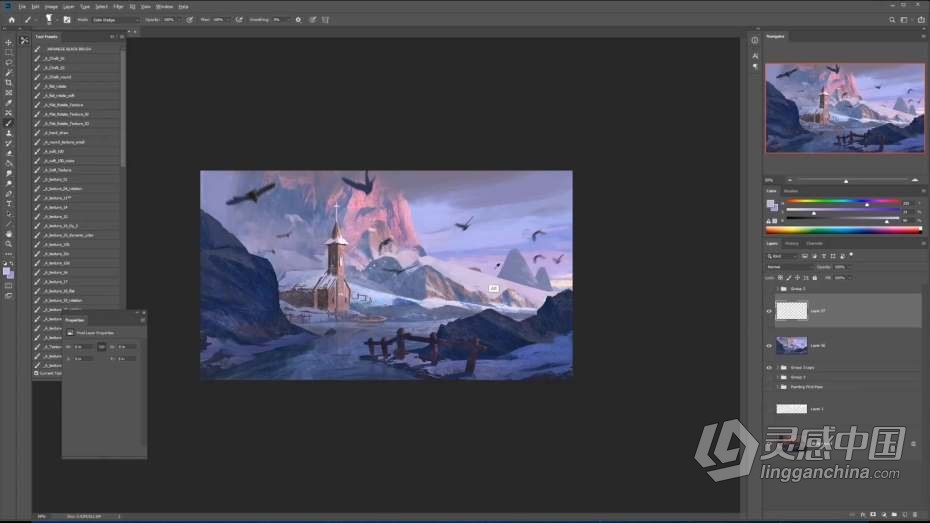Screen dimensions: 930x523
Task: Select the Eyedropper tool
Action: [8, 103]
